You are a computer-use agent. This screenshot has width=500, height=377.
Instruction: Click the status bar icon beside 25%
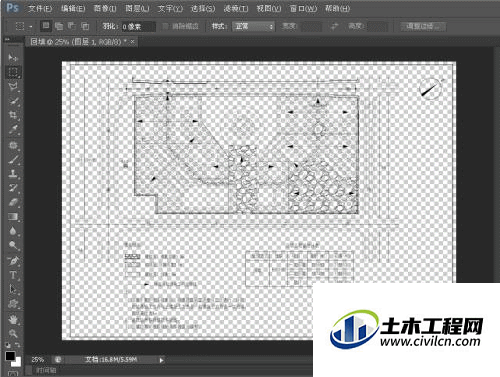coord(58,360)
